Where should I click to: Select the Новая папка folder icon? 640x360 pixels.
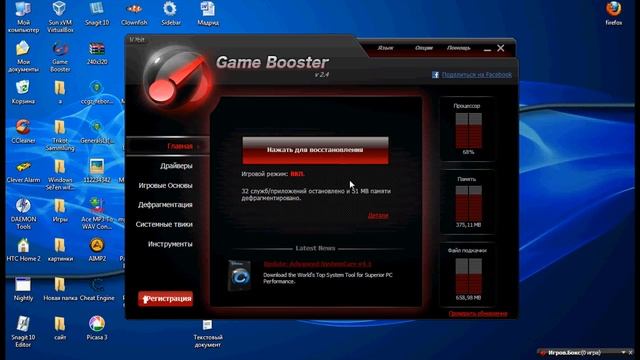(x=60, y=289)
